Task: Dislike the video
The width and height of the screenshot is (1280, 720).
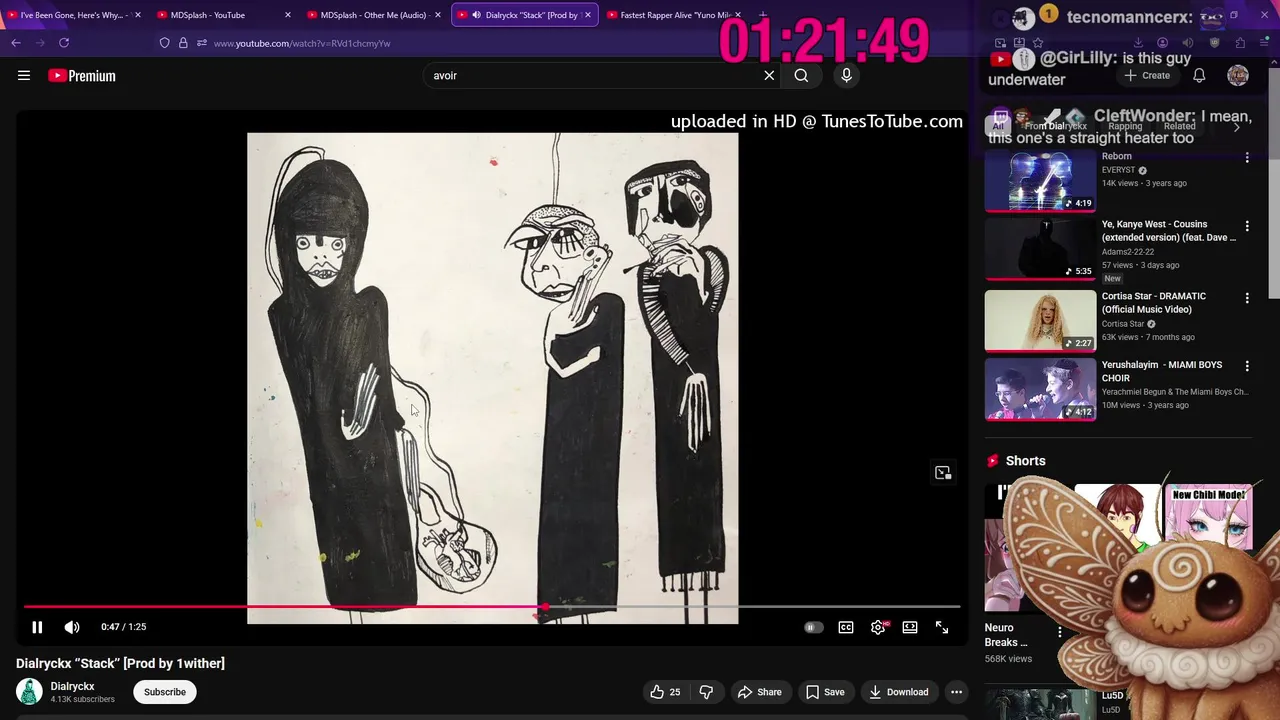Action: coord(706,692)
